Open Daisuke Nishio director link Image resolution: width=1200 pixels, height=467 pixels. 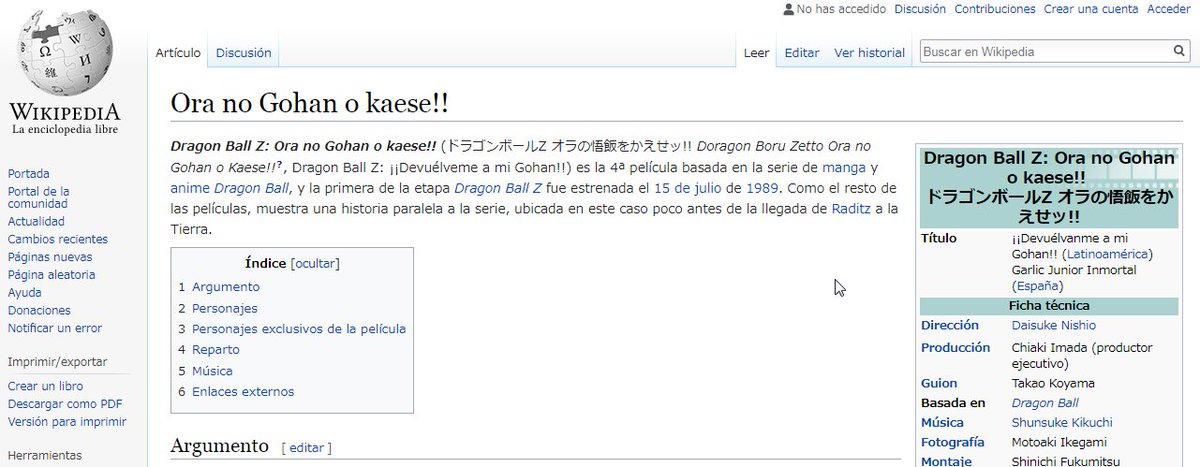pyautogui.click(x=1054, y=326)
